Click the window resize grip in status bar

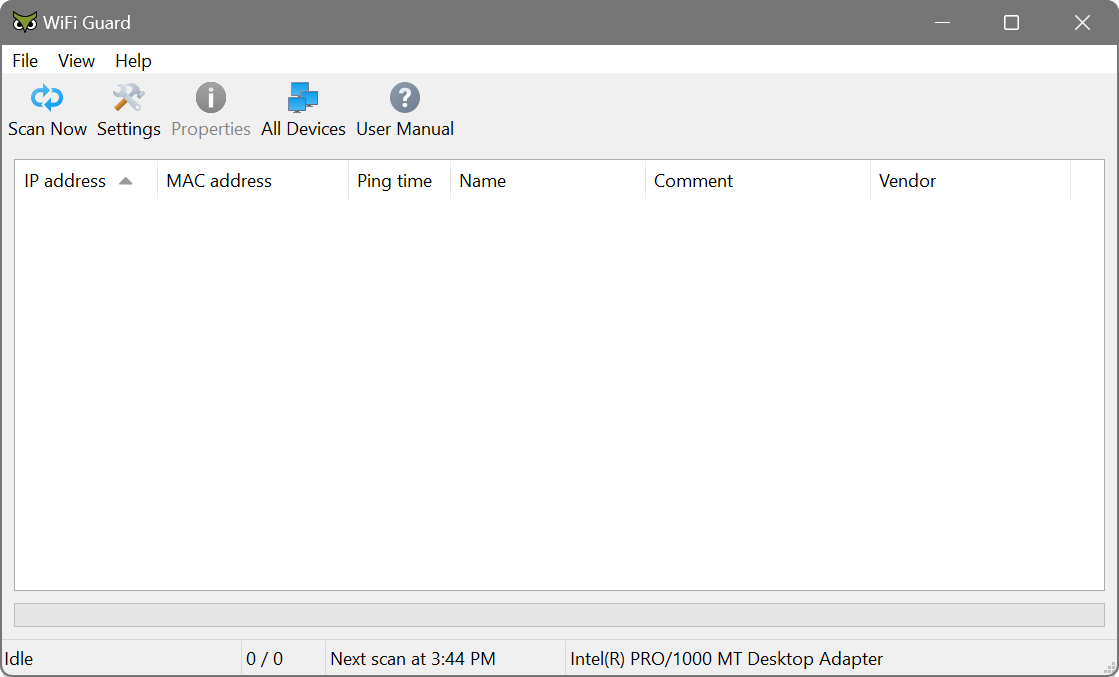point(1110,668)
